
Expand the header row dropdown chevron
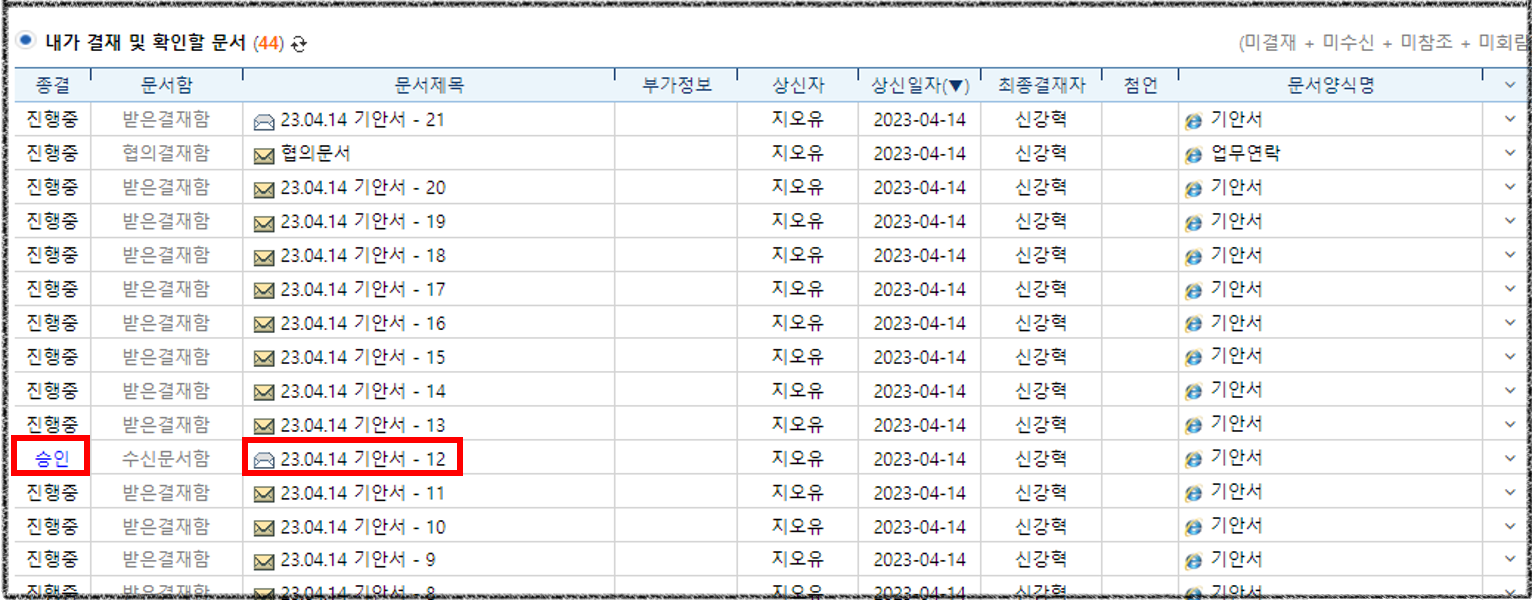[1510, 85]
